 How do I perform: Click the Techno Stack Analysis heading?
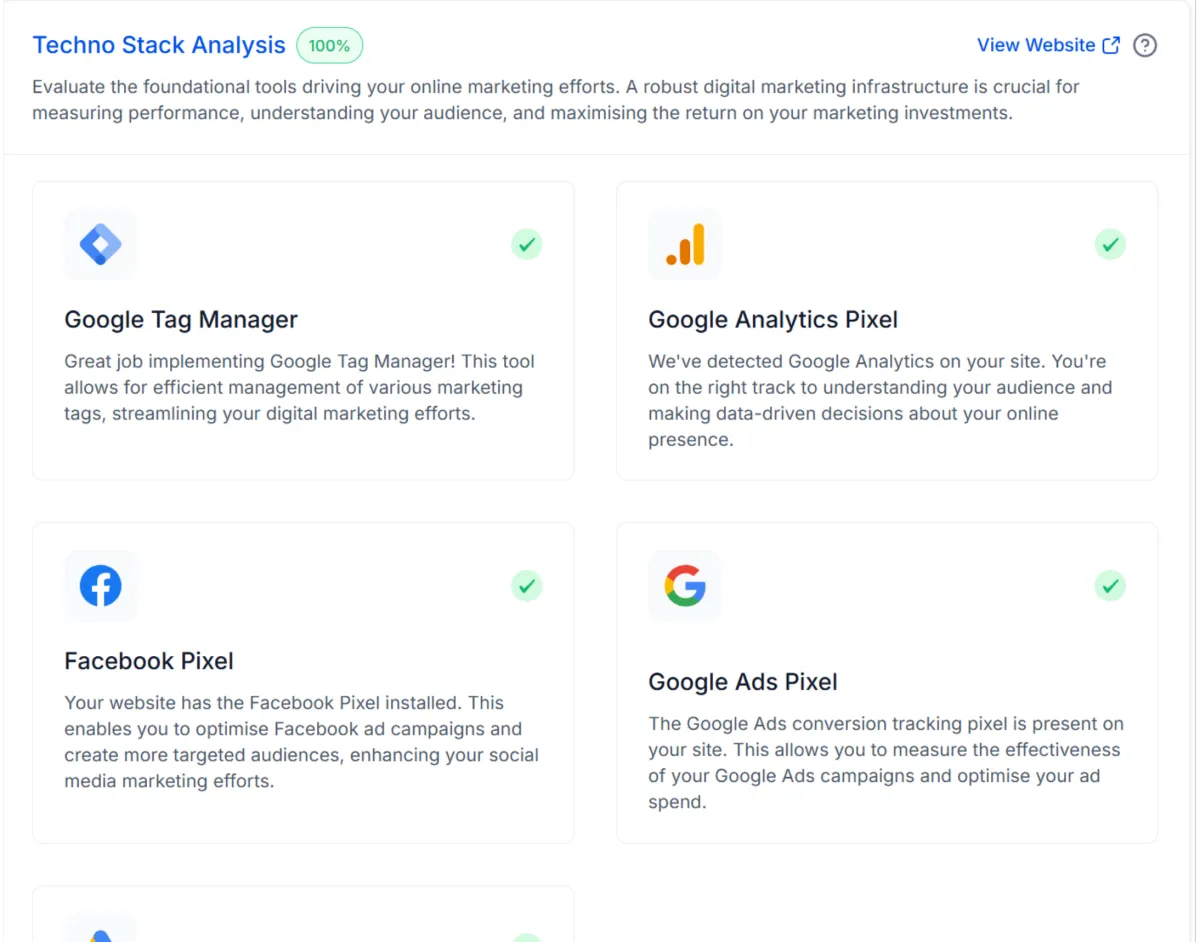pyautogui.click(x=159, y=46)
